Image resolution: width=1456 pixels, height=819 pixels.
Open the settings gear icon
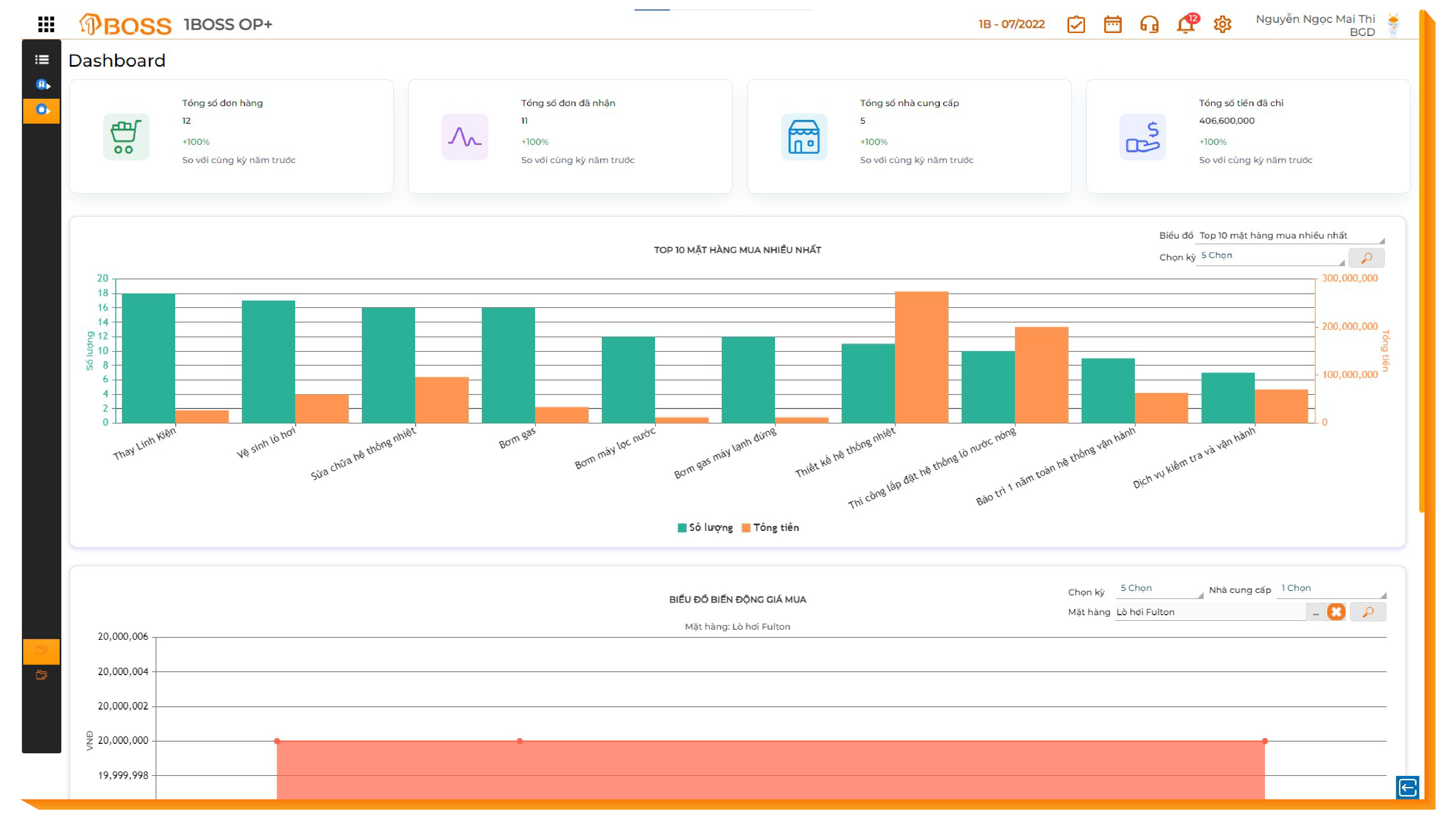[x=1222, y=24]
